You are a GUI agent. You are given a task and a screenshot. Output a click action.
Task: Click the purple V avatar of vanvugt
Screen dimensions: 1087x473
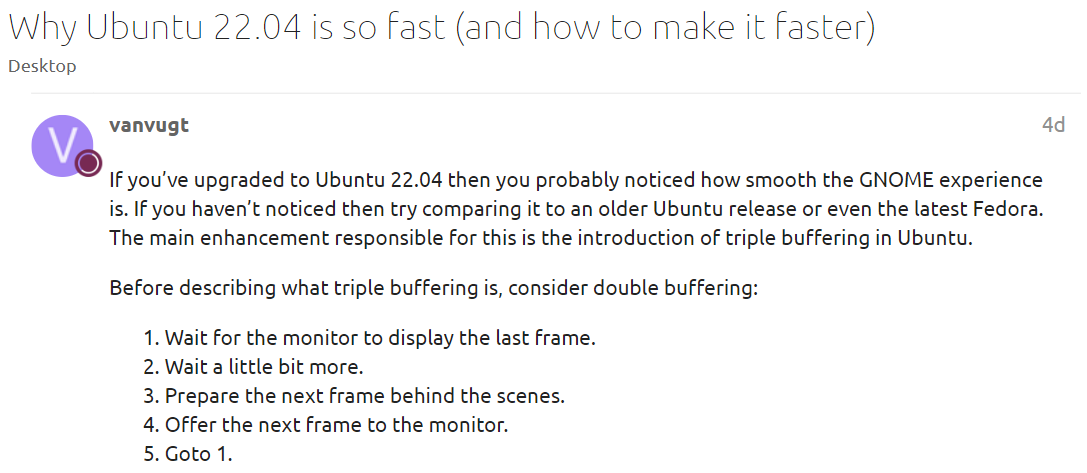(x=62, y=145)
